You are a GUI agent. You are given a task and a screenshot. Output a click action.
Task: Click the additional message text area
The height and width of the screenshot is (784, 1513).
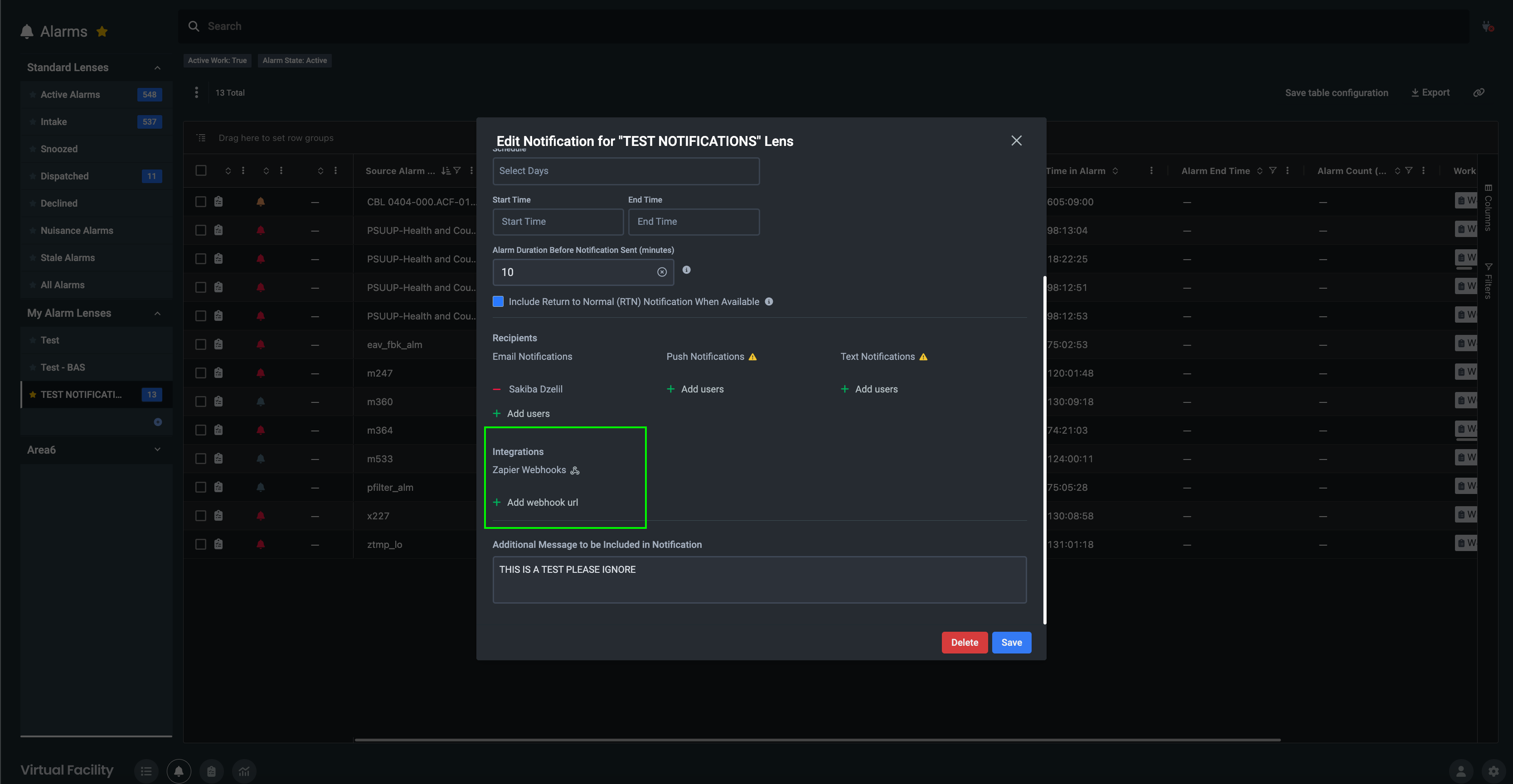point(759,580)
